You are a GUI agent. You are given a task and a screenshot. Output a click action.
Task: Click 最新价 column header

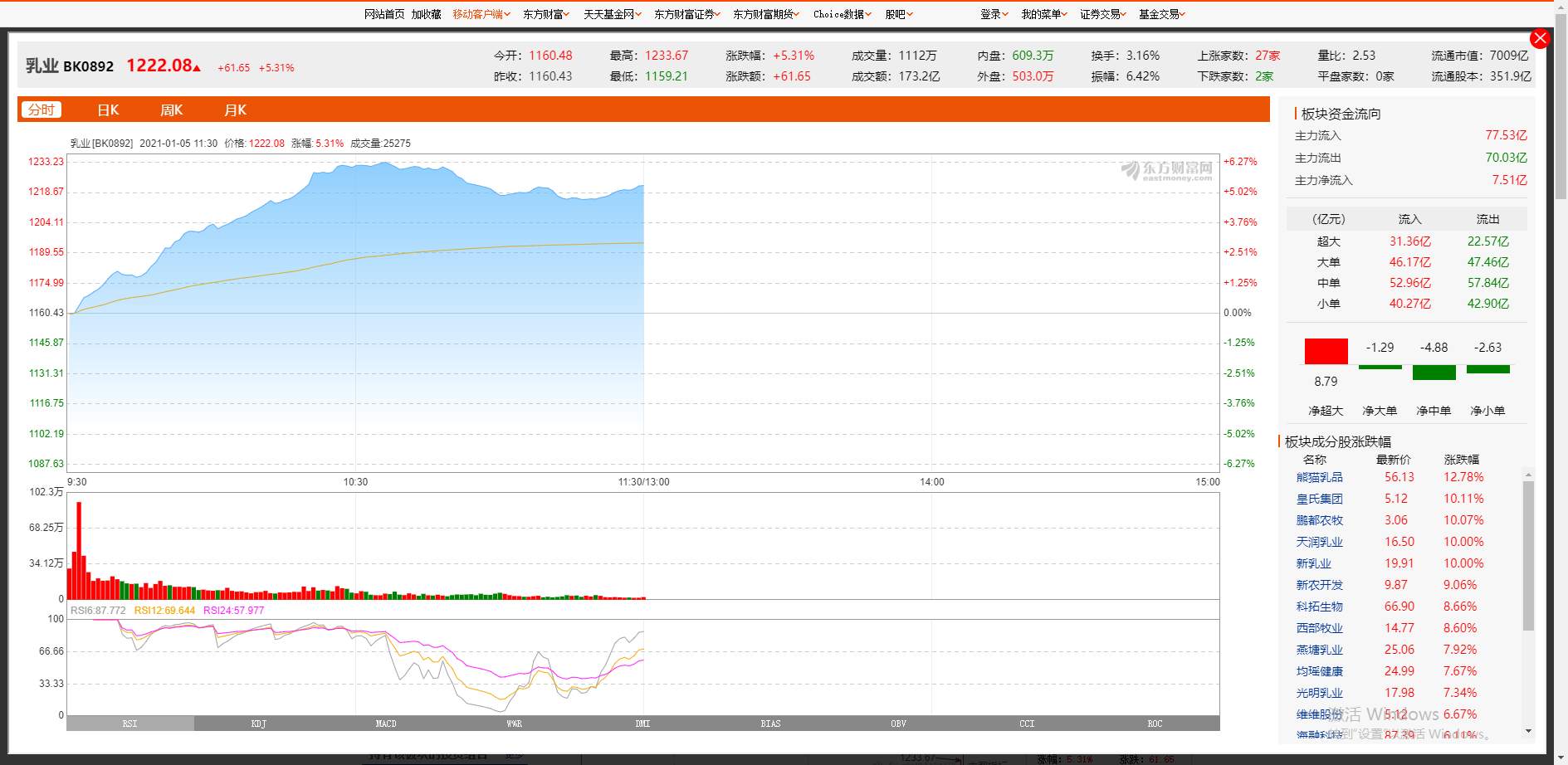[1393, 459]
